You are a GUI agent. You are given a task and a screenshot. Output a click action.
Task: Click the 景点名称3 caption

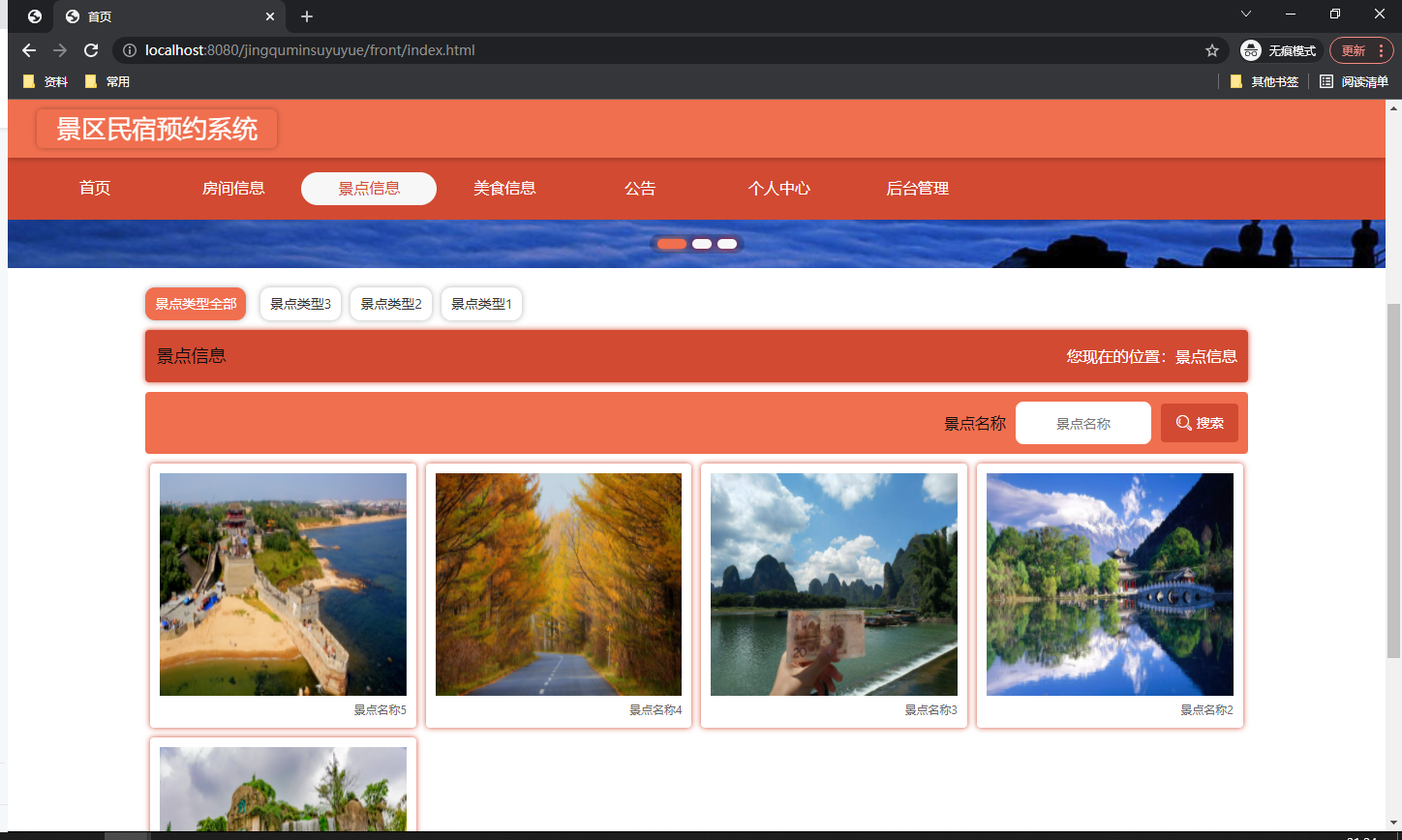[x=931, y=710]
